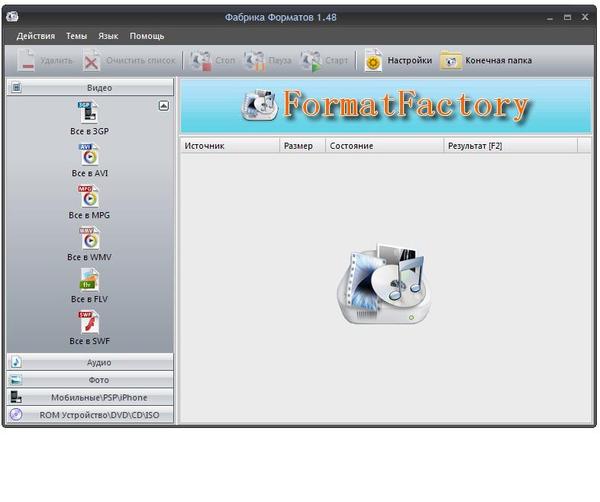600x502 pixels.
Task: Pick the Все в FLV conversion icon
Action: (89, 280)
